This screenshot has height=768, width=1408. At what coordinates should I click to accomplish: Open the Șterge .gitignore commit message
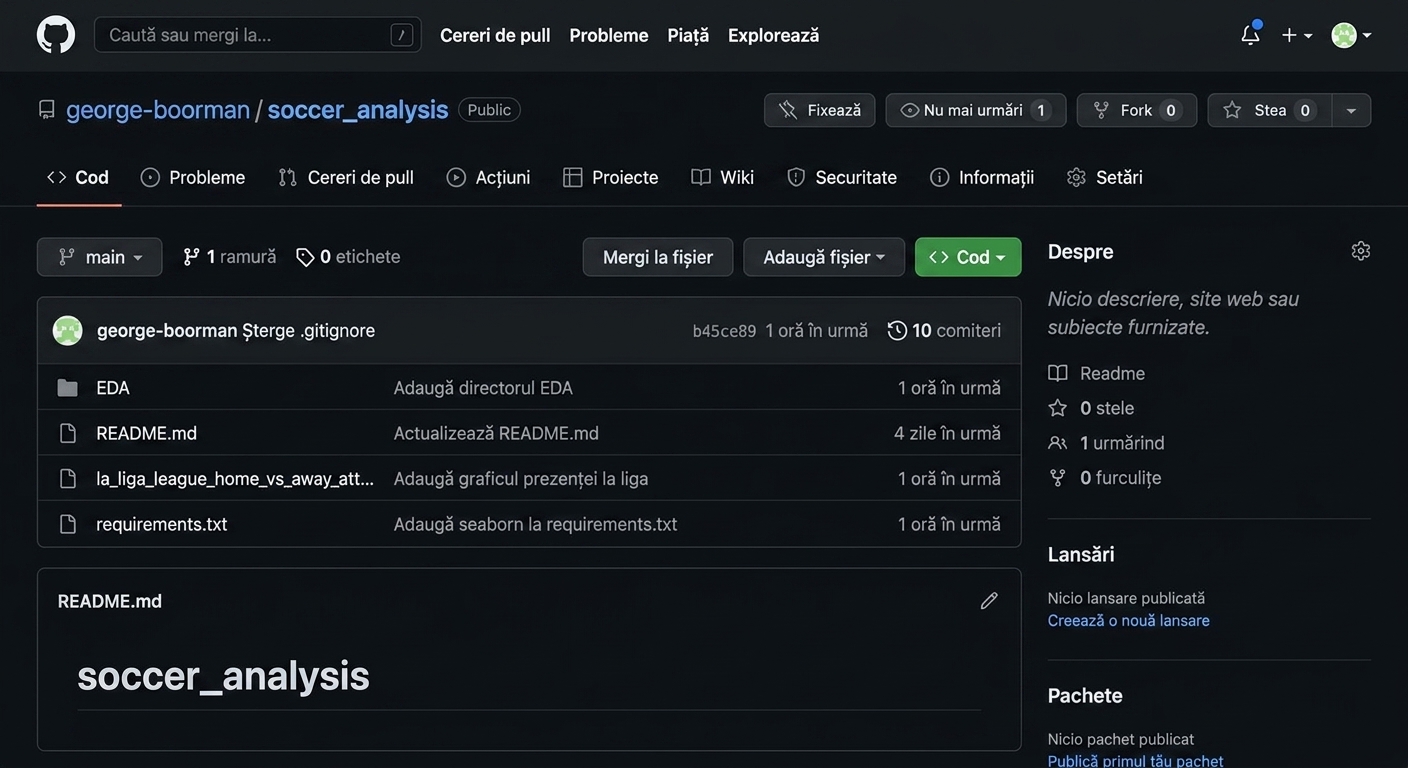308,330
